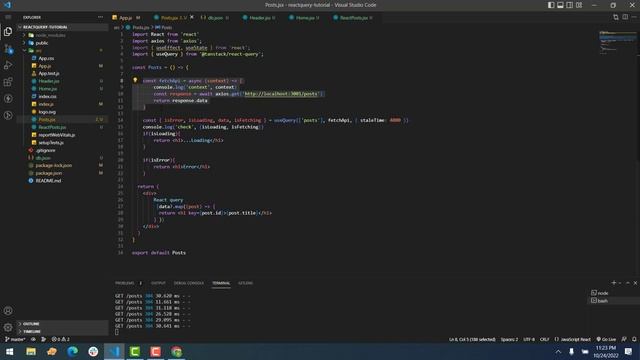Open .gitignore in the explorer

63,150
